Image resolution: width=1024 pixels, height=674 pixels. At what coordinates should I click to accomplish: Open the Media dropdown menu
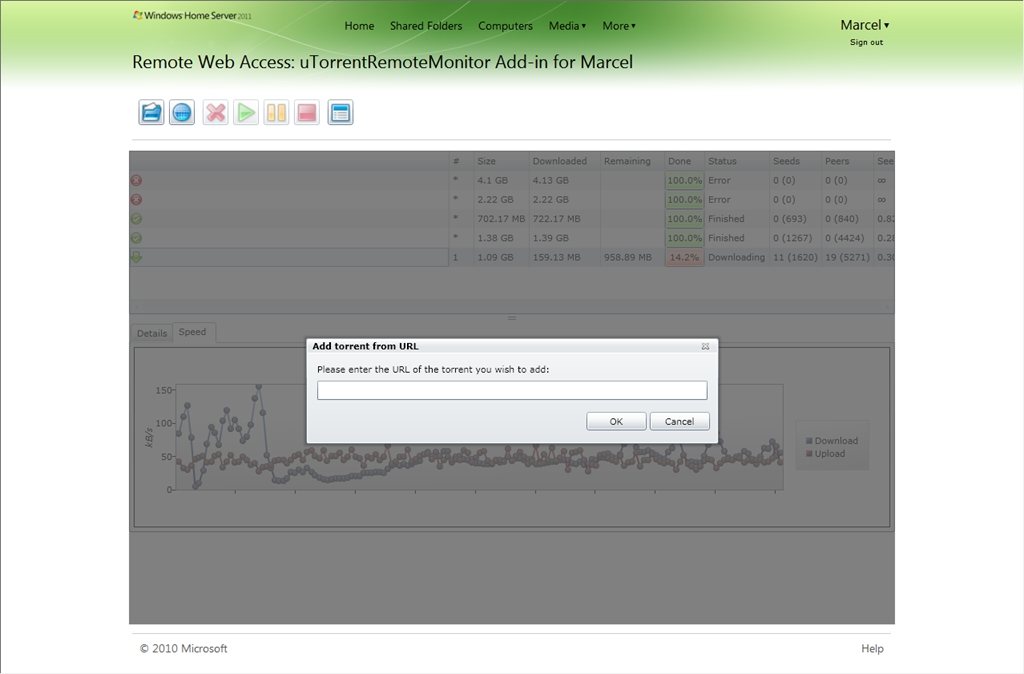coord(567,26)
